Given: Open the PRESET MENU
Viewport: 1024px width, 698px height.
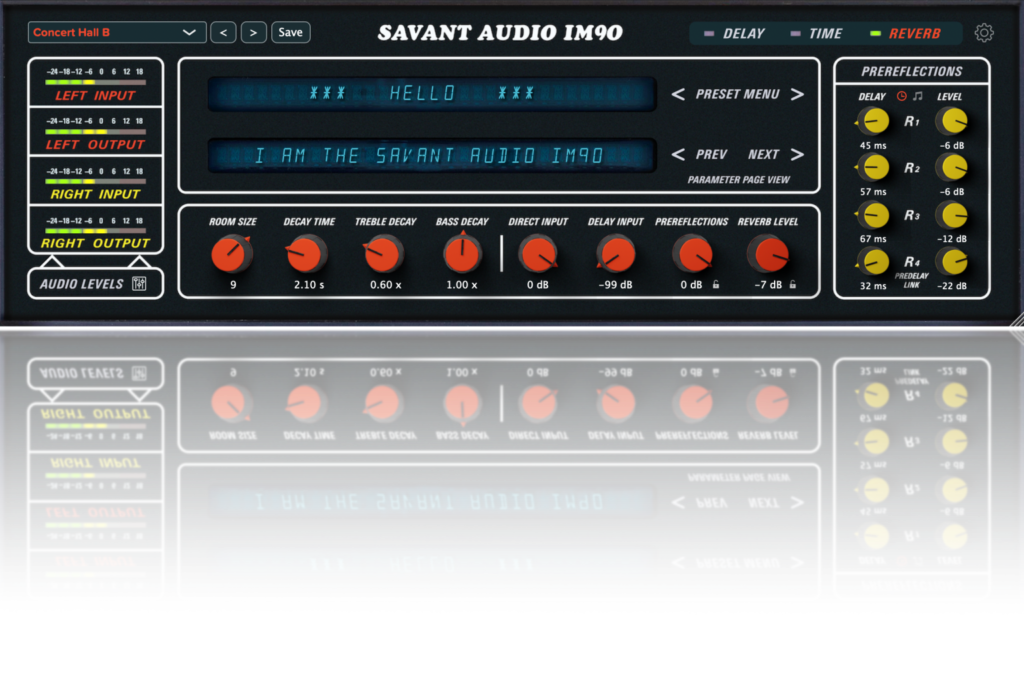Looking at the screenshot, I should pyautogui.click(x=737, y=95).
